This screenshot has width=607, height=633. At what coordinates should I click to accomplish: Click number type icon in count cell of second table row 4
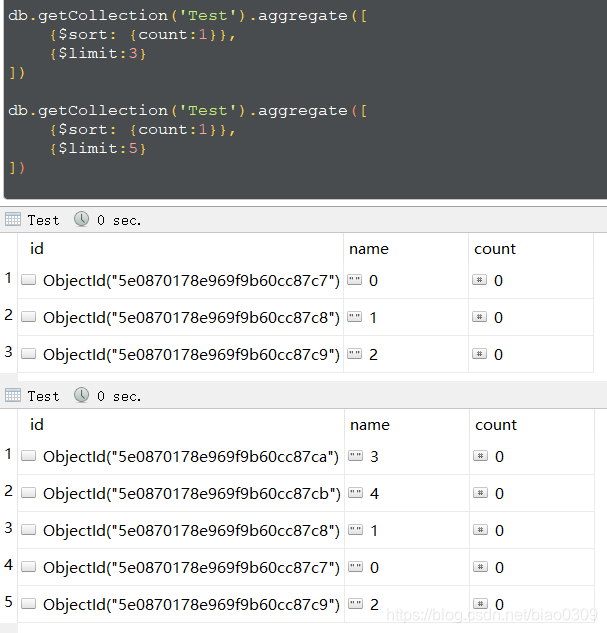480,567
